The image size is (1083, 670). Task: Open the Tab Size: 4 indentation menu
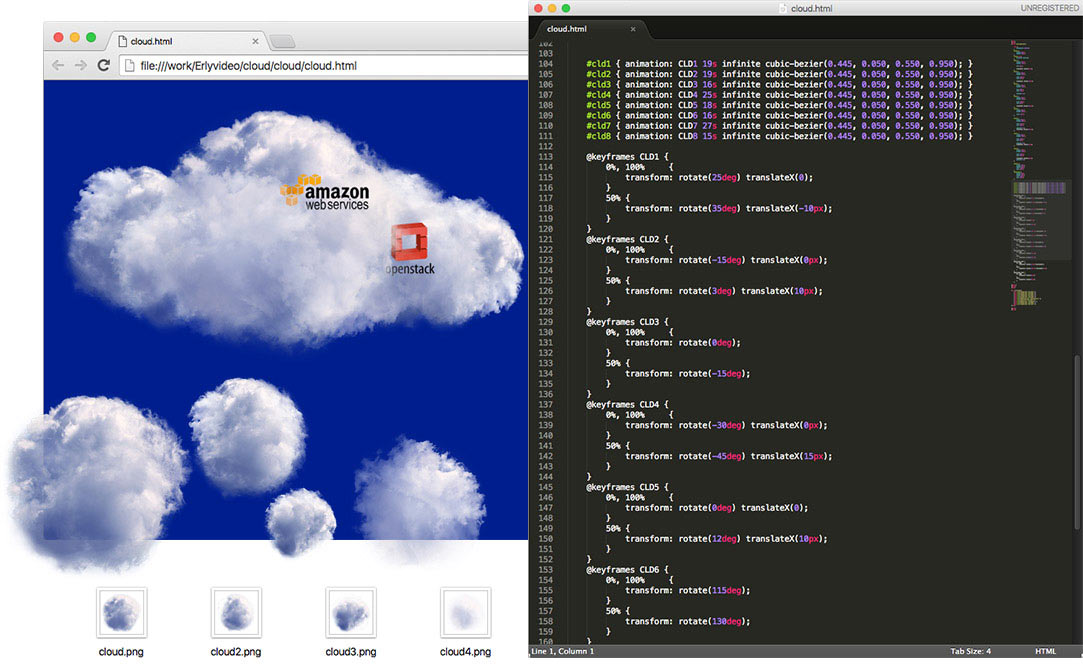tap(970, 651)
